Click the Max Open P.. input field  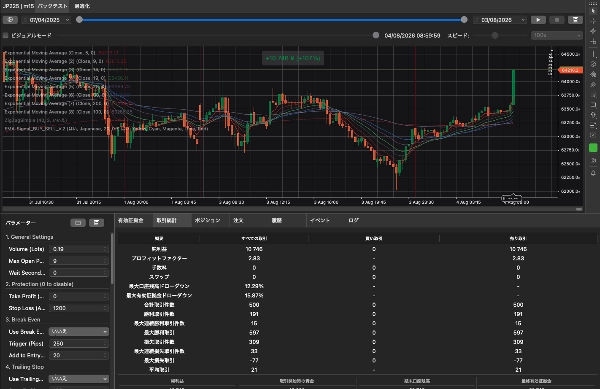[79, 261]
